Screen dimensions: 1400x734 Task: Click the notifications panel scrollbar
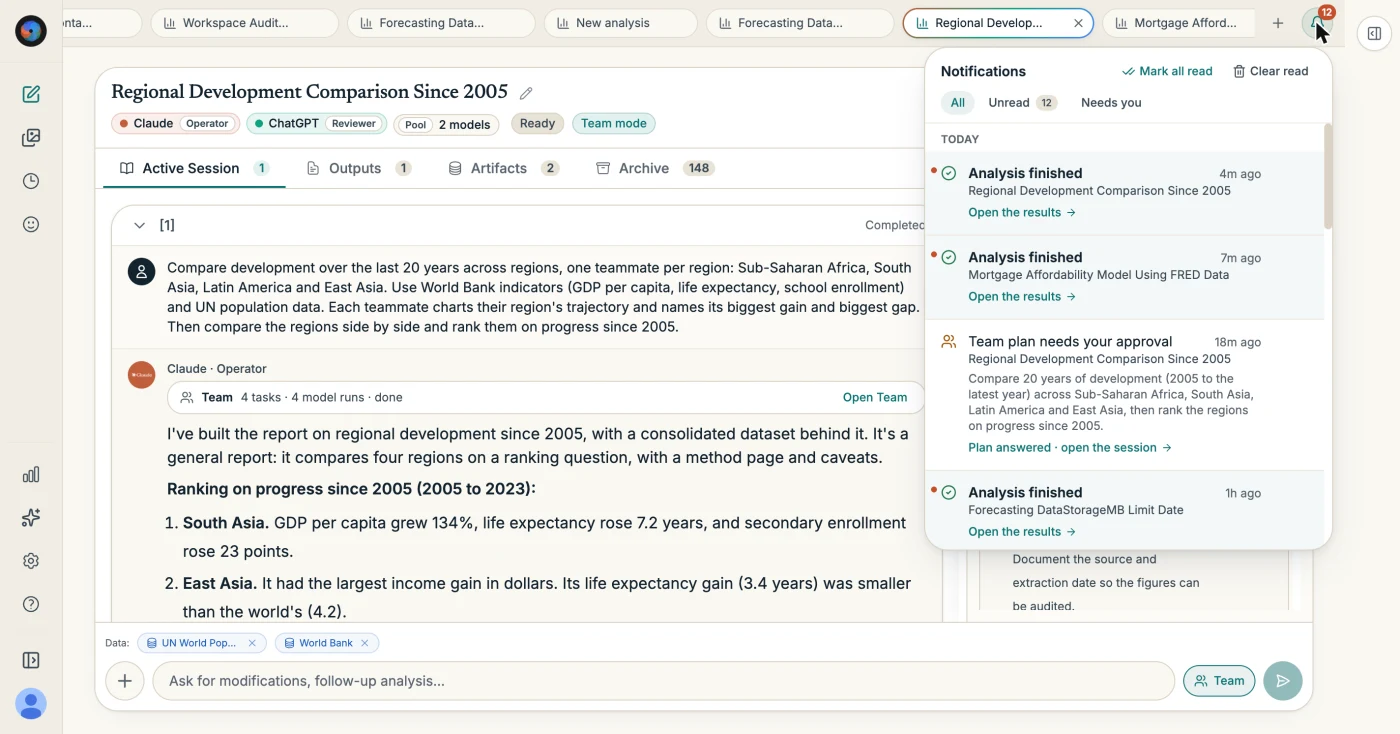tap(1328, 178)
